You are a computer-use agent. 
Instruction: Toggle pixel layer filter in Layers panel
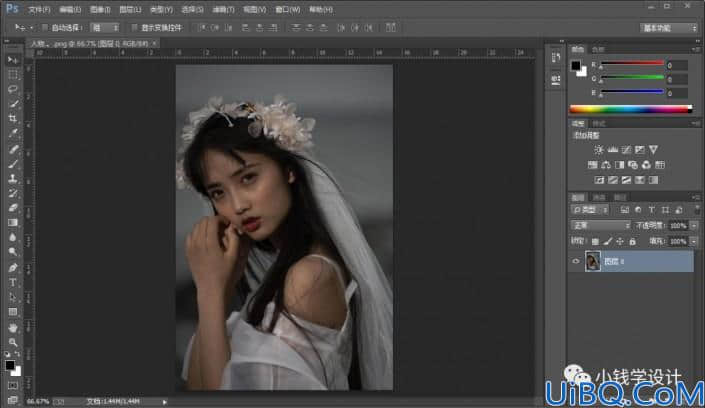pyautogui.click(x=625, y=210)
